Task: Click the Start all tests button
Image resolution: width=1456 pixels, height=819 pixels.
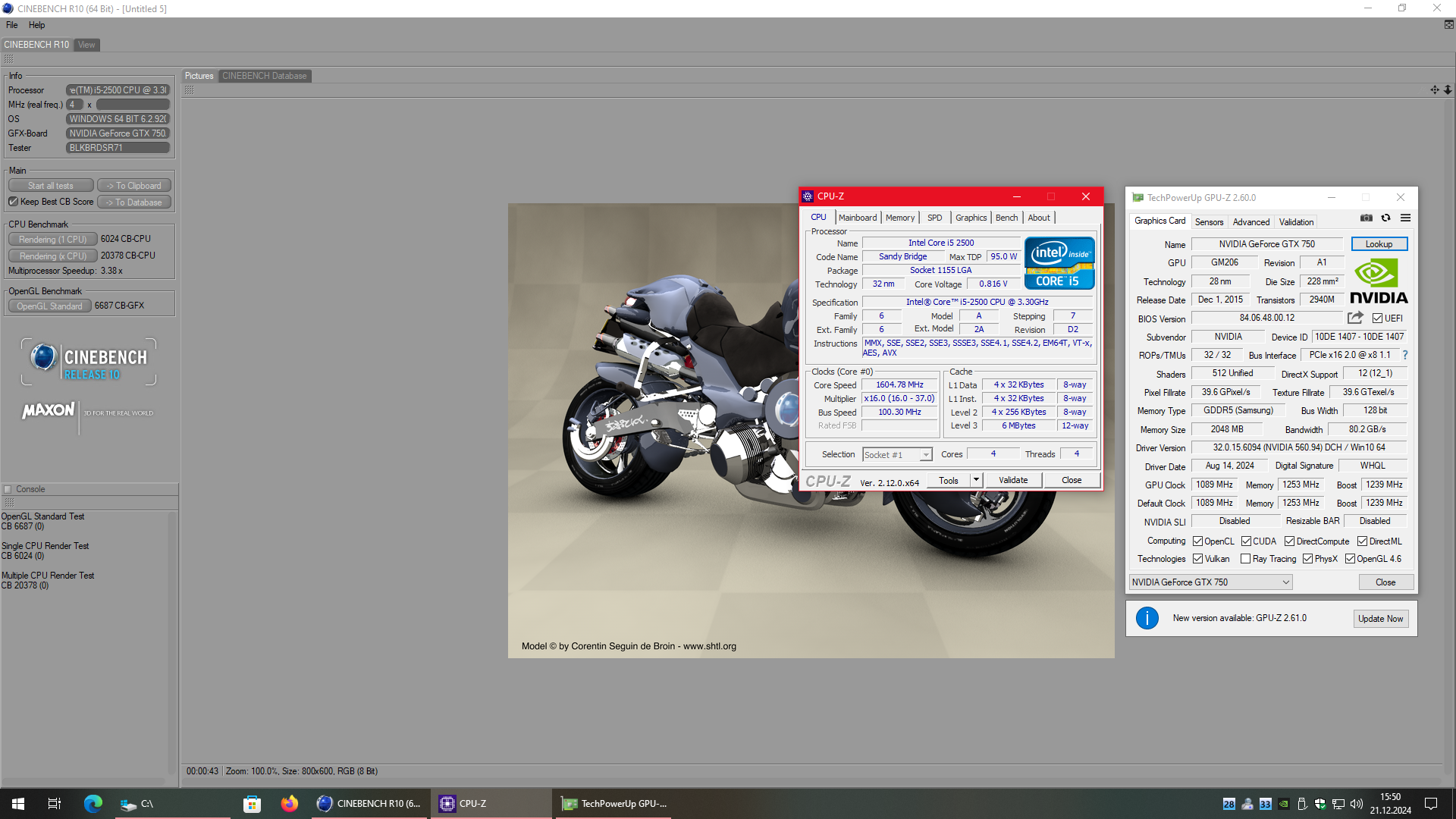Action: 51,186
